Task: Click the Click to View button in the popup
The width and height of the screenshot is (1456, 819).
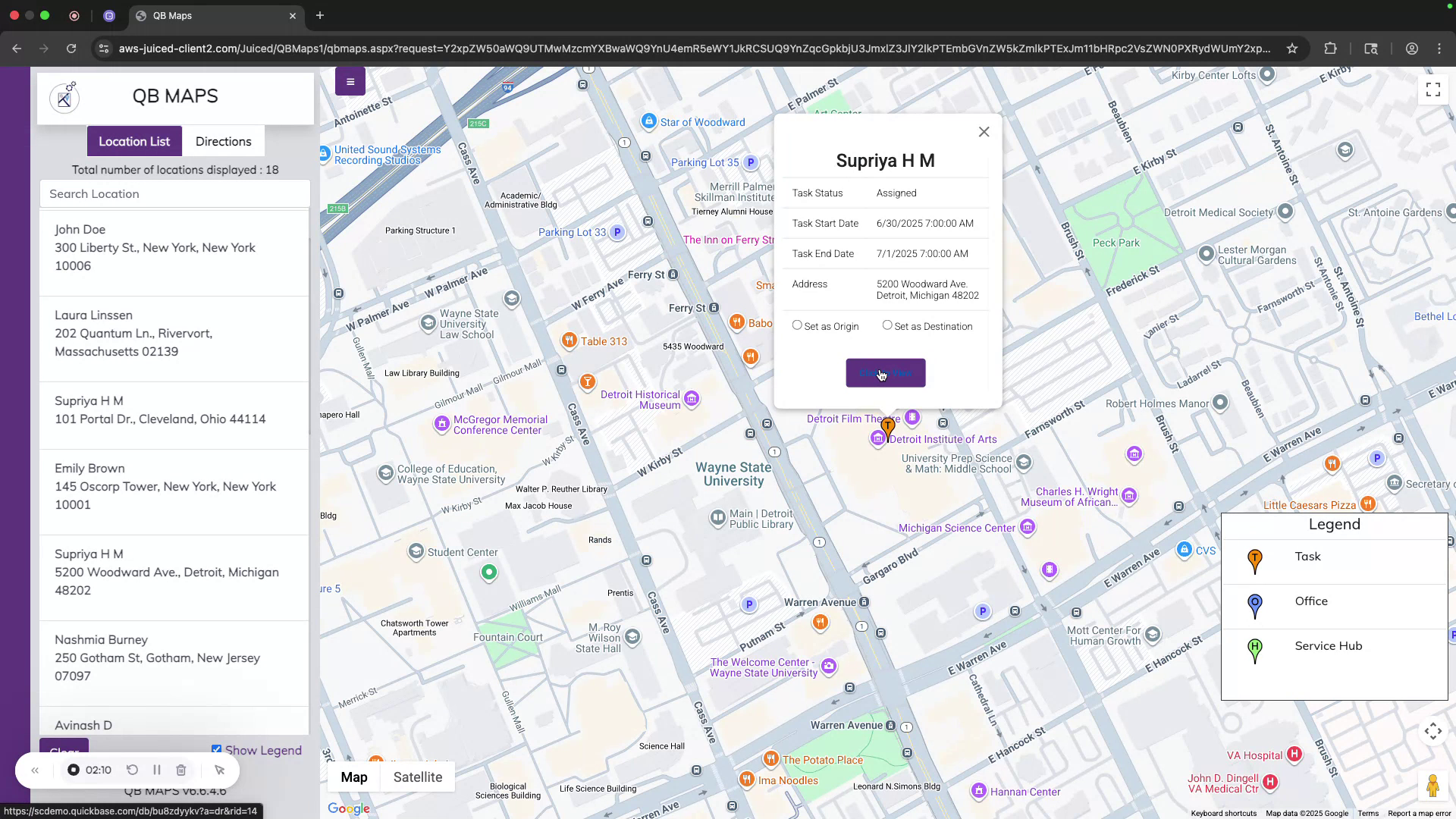Action: click(x=886, y=372)
